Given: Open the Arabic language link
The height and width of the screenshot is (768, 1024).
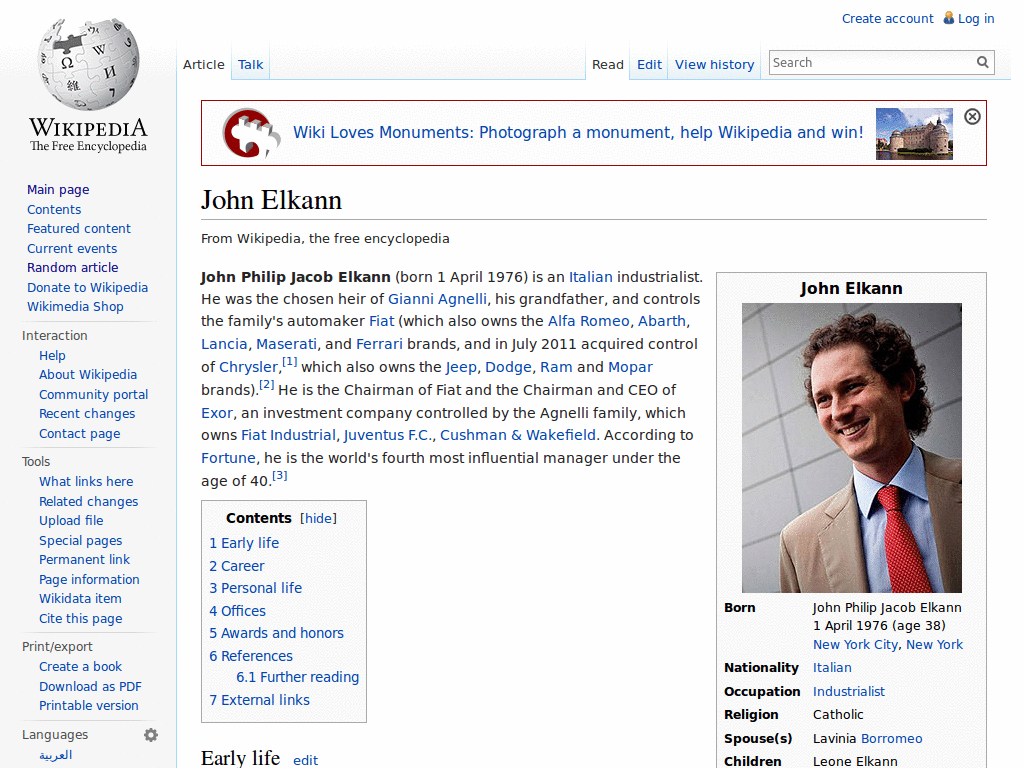Looking at the screenshot, I should 56,756.
